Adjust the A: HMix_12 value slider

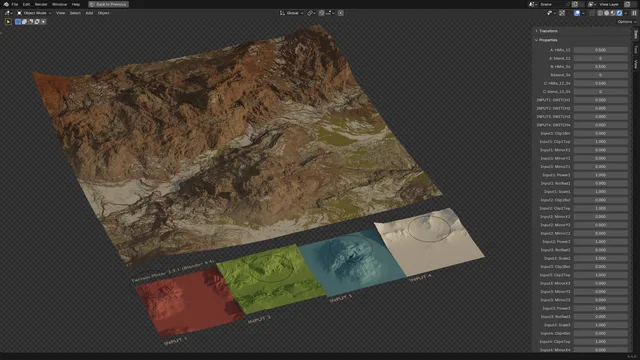600,50
